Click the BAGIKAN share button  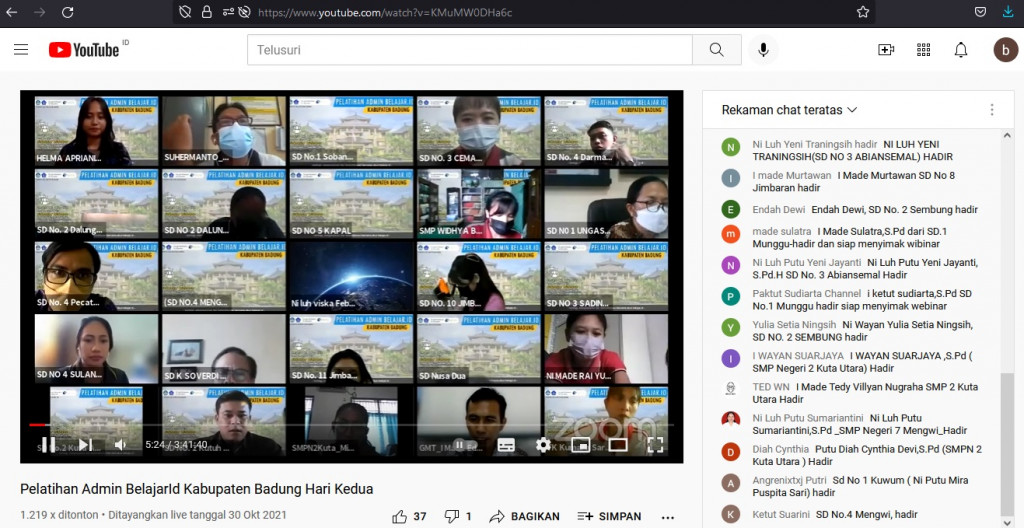click(524, 516)
